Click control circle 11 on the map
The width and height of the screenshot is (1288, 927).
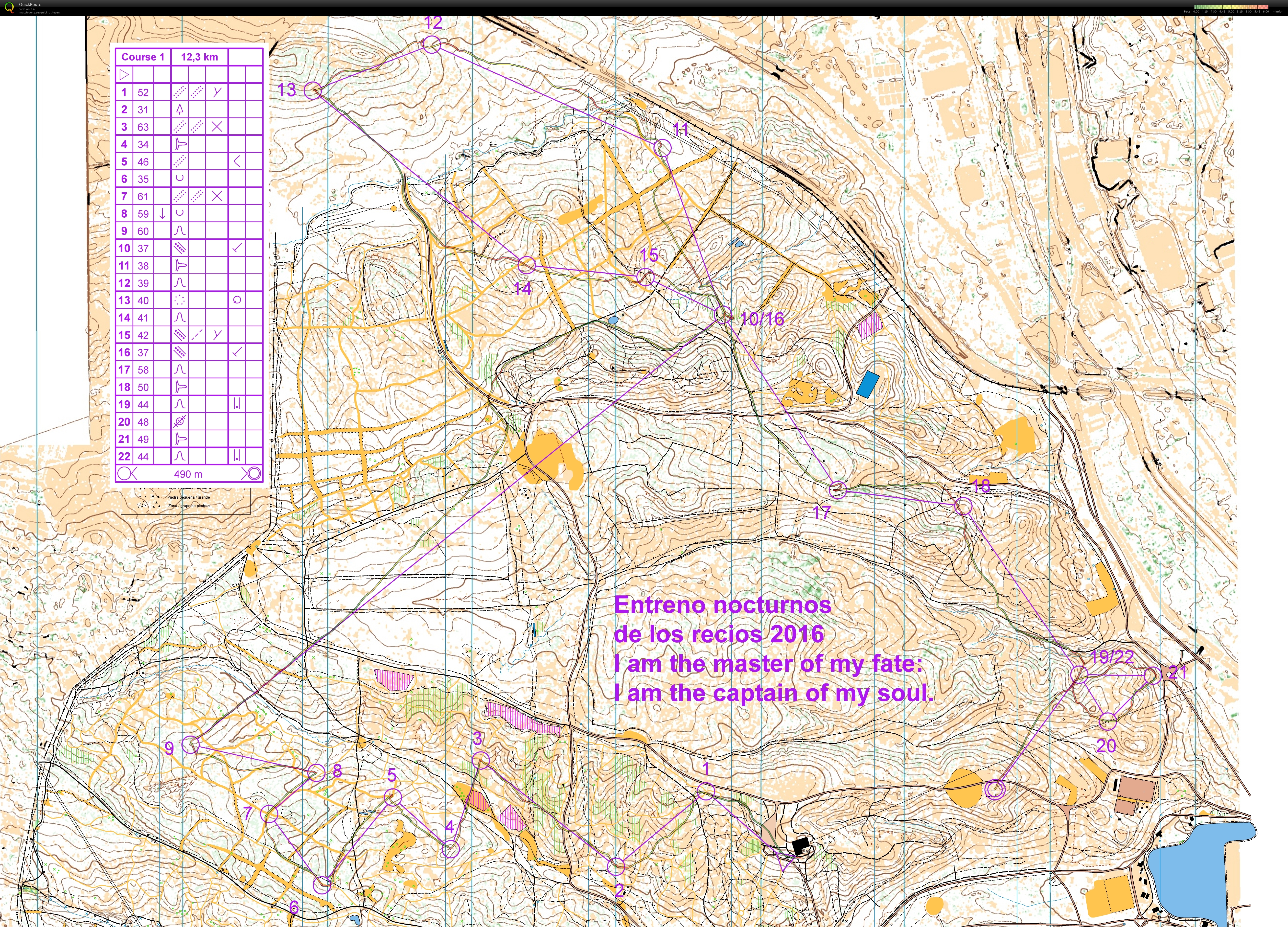(x=662, y=148)
